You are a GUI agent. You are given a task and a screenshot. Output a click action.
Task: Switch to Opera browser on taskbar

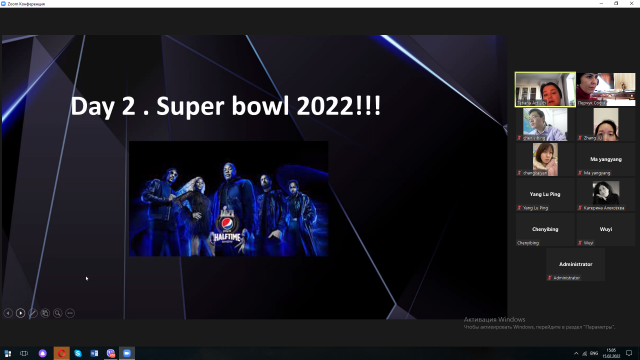(x=62, y=353)
